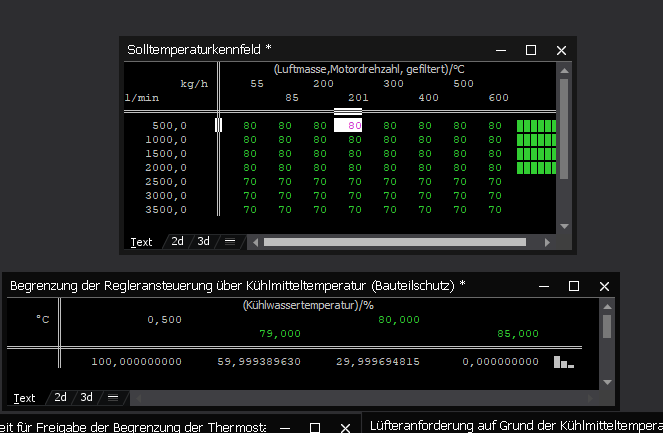The width and height of the screenshot is (663, 433).
Task: Click split-view icon in Begrenzung der Regleransteuerung window
Action: [x=113, y=397]
